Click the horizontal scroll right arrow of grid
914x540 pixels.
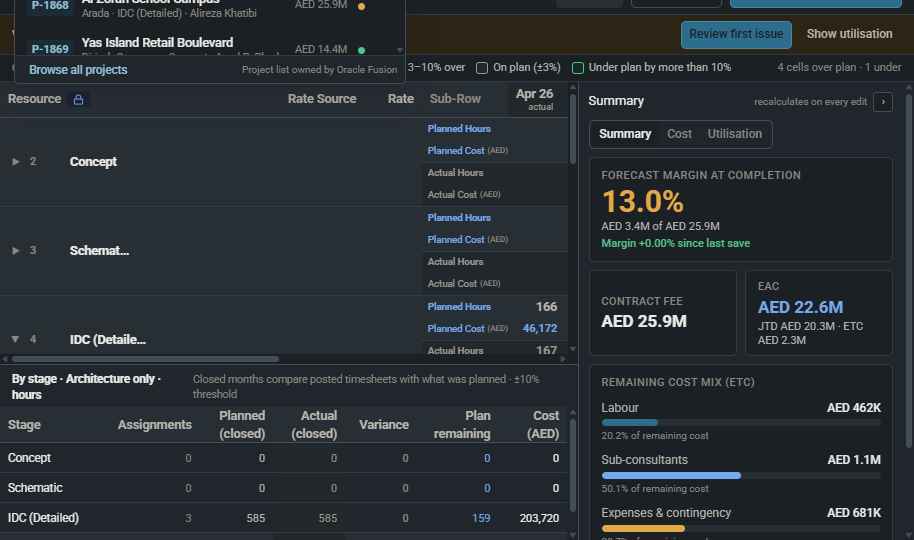coord(563,359)
